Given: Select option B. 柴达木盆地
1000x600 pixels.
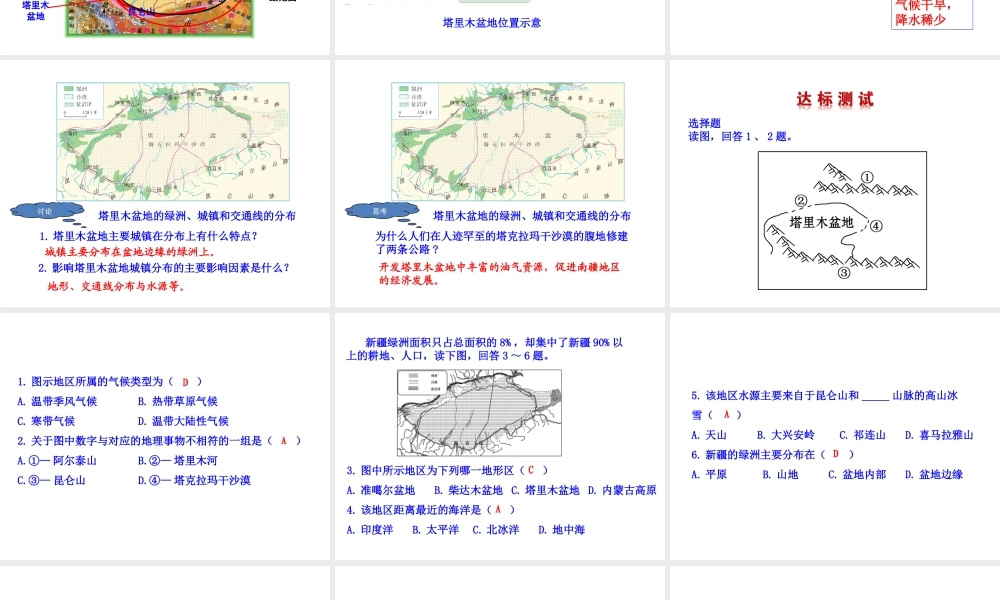Looking at the screenshot, I should (468, 490).
